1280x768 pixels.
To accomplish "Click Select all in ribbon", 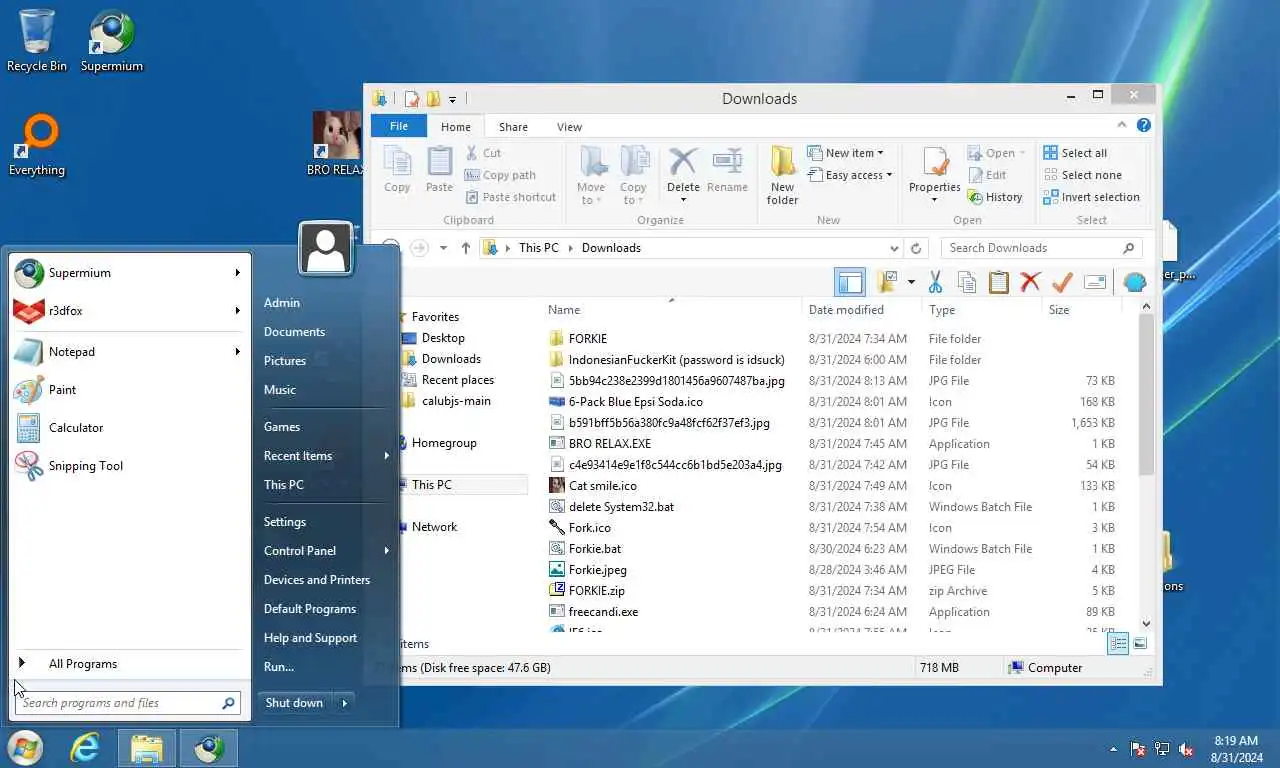I will tap(1075, 153).
